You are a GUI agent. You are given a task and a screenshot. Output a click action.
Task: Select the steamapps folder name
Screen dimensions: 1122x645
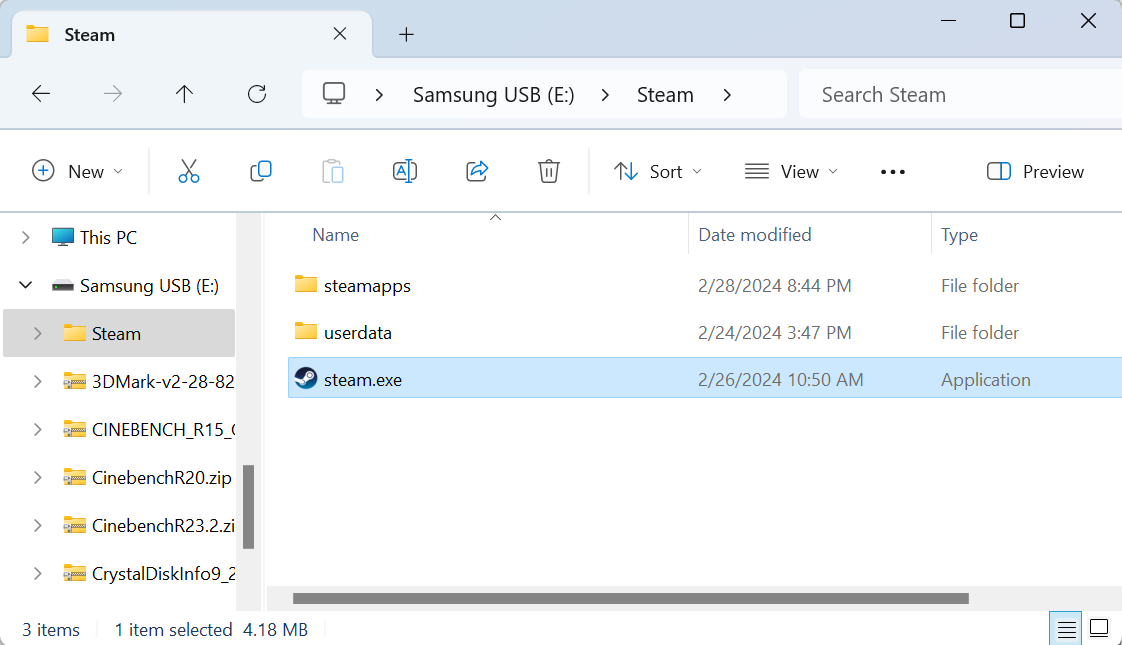[367, 286]
